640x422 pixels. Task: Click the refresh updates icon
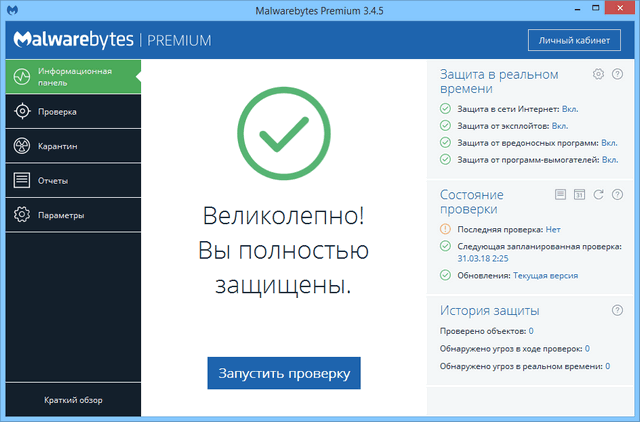tap(598, 195)
